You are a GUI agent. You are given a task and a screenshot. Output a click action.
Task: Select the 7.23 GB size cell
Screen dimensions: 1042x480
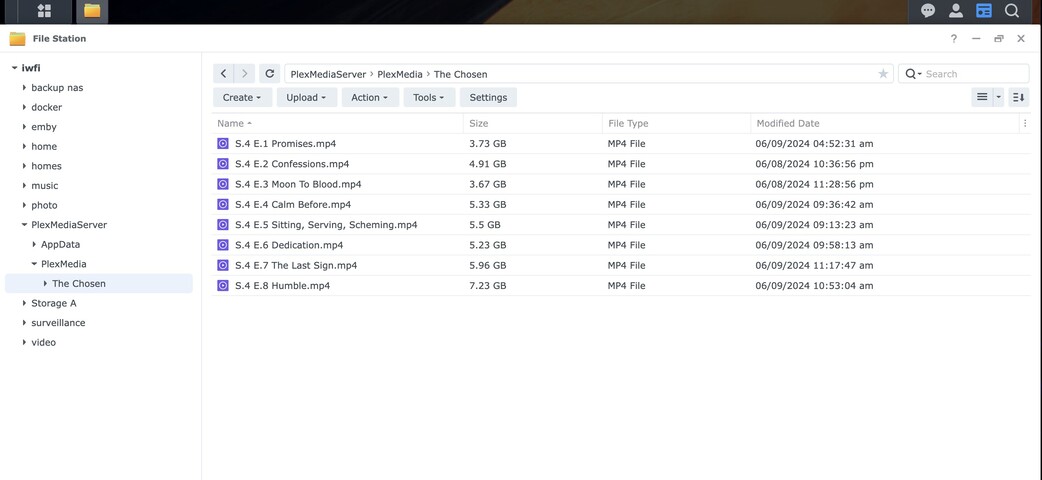(488, 286)
